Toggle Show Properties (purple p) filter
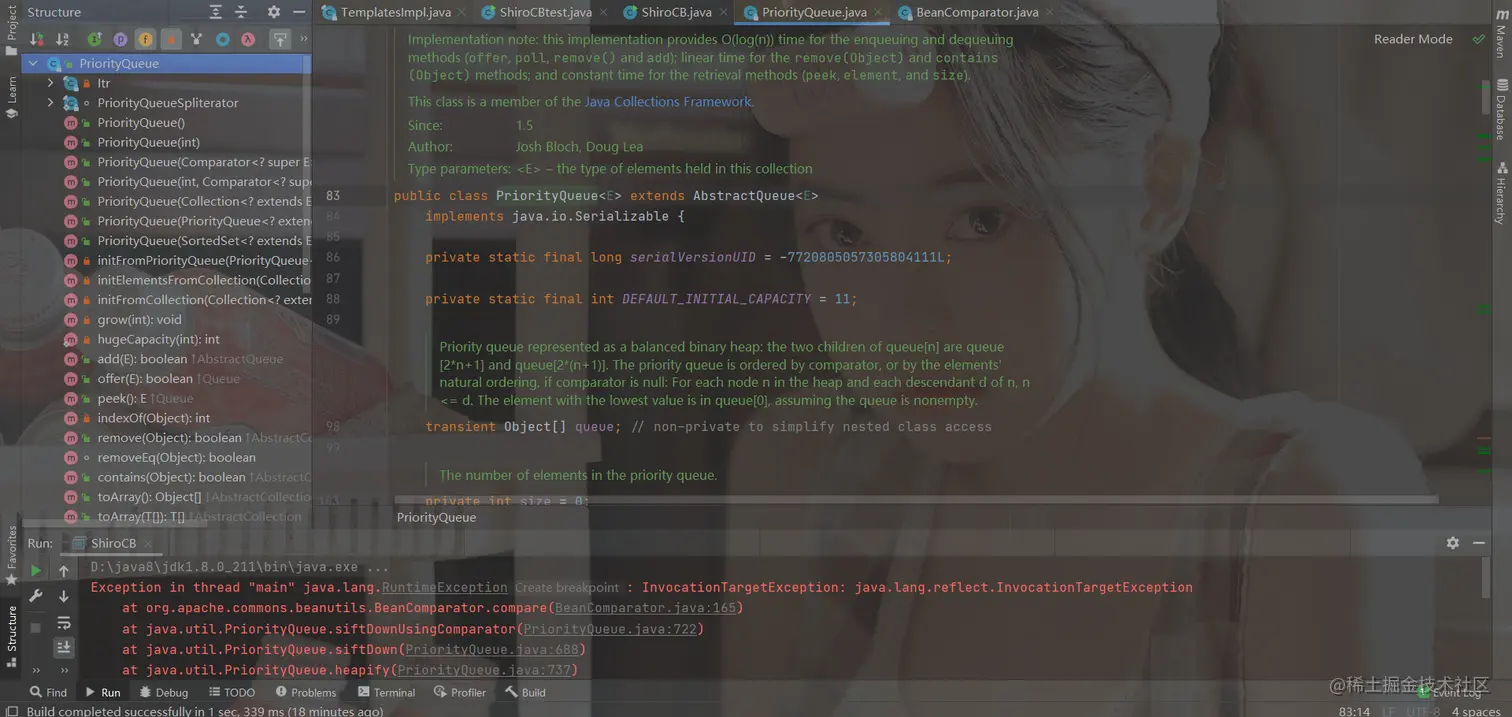 coord(120,39)
